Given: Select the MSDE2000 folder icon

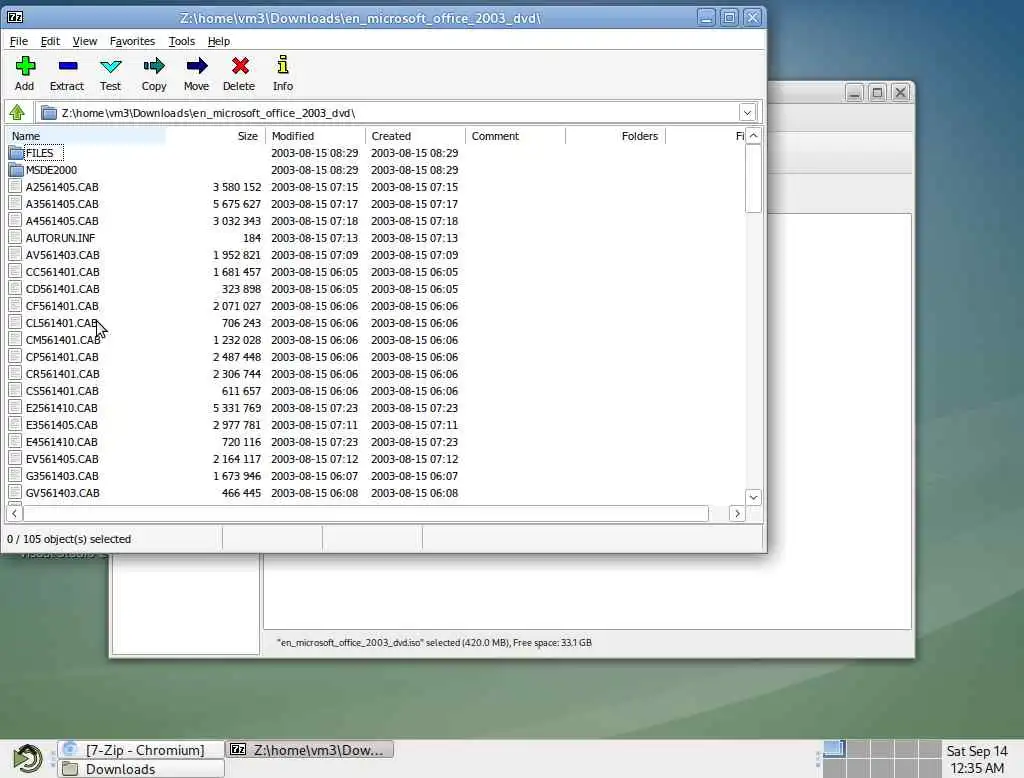Looking at the screenshot, I should pyautogui.click(x=16, y=170).
